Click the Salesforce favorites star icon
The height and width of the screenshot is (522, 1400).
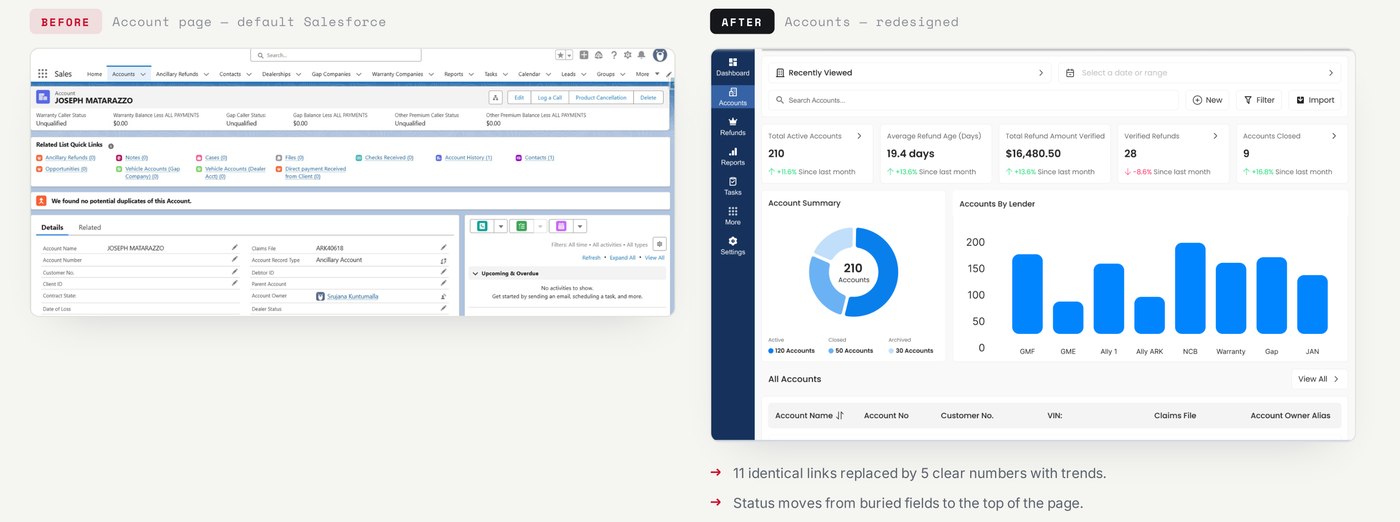[561, 56]
